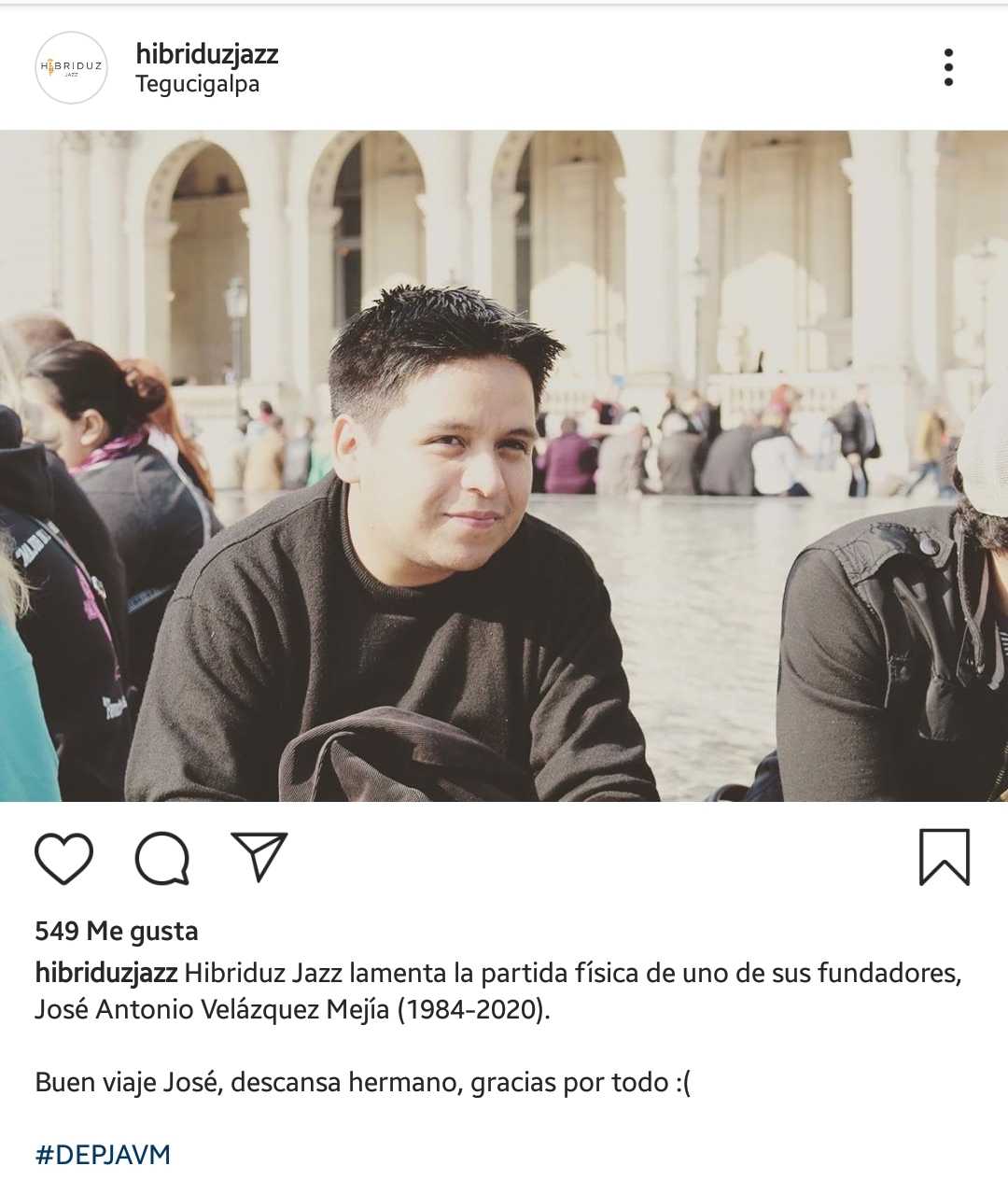The image size is (1008, 1180).
Task: Tap the caption text about José Antonio
Action: pos(498,990)
